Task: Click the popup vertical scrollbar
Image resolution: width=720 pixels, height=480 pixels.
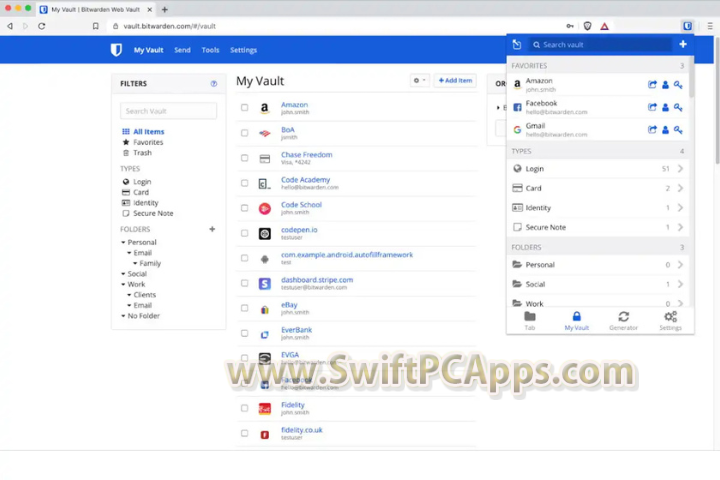Action: click(692, 78)
